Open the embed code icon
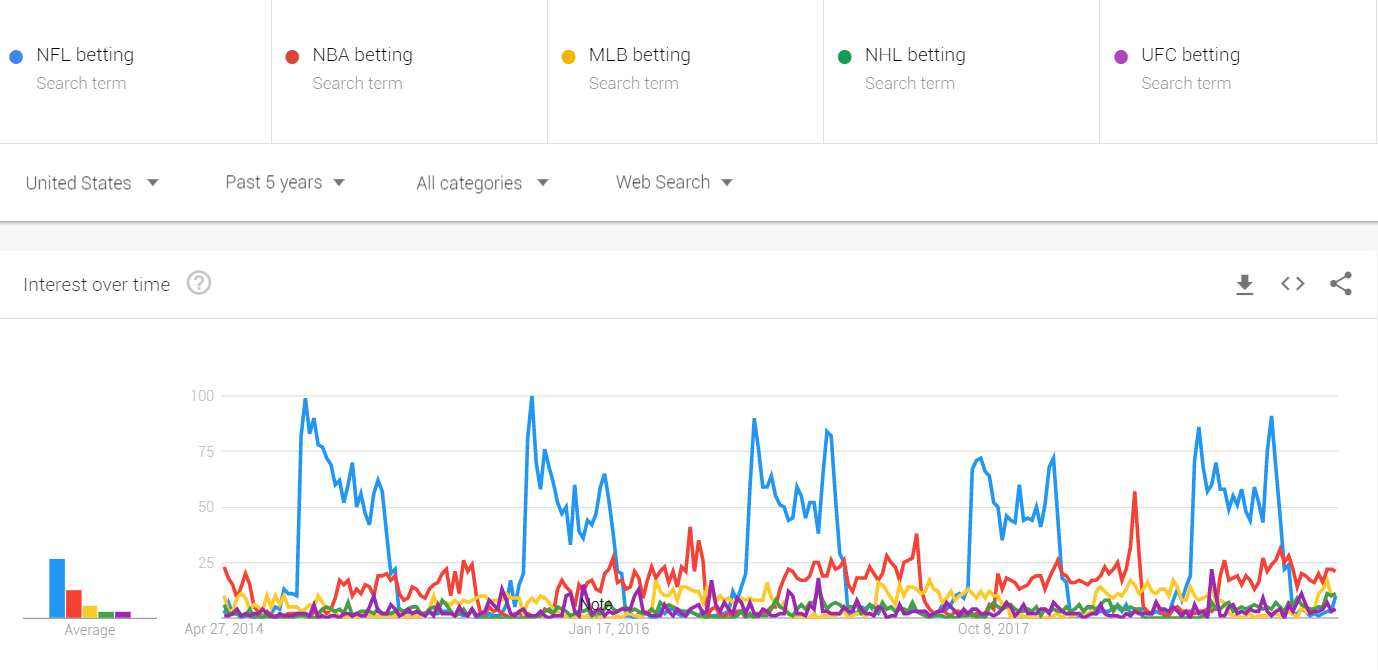The image size is (1378, 670). point(1293,284)
